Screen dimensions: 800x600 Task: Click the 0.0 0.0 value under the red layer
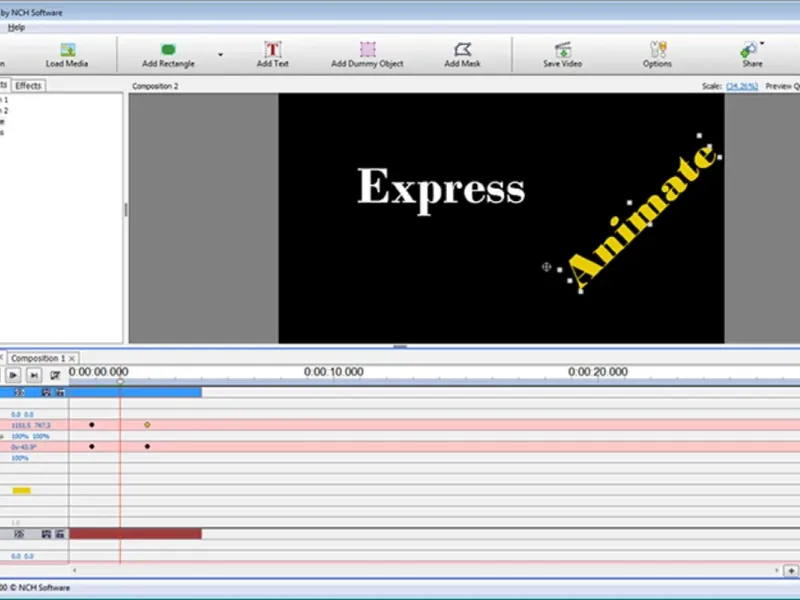(x=22, y=556)
